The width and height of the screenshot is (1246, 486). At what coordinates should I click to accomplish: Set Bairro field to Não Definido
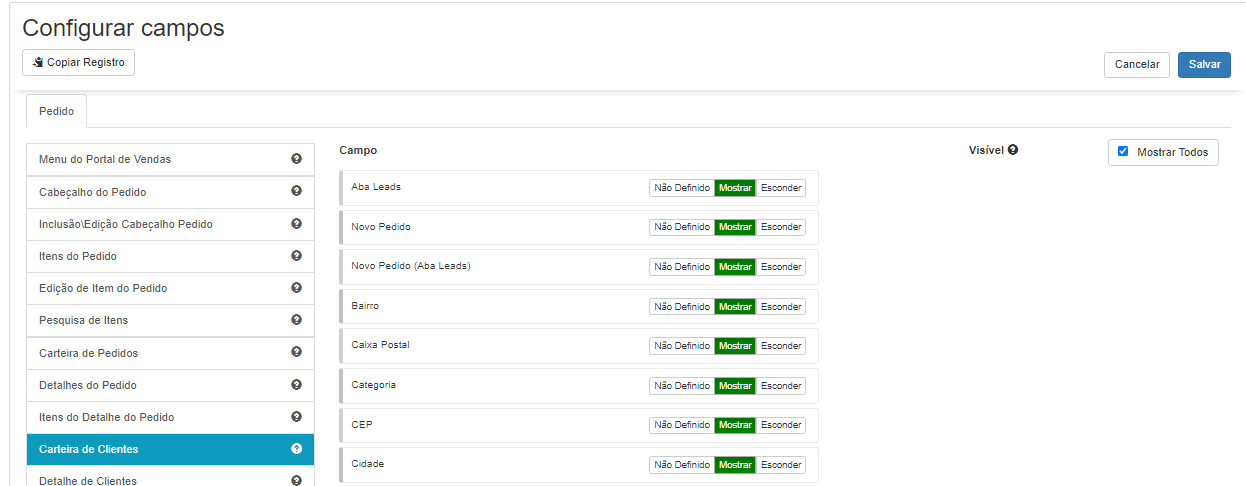click(x=682, y=307)
